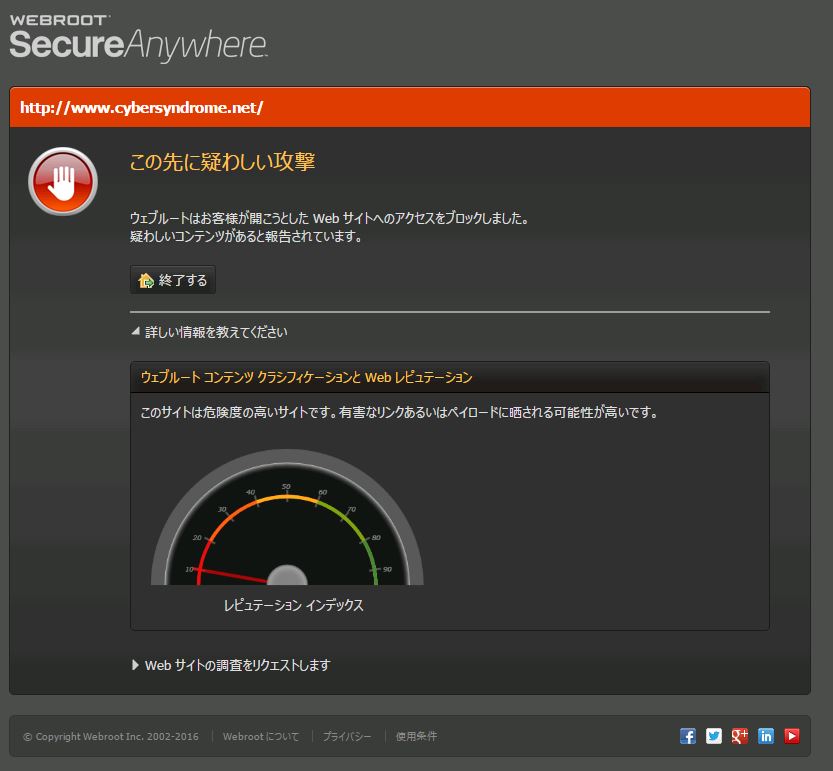This screenshot has width=833, height=771.
Task: Open the Webroot について link
Action: pos(261,736)
